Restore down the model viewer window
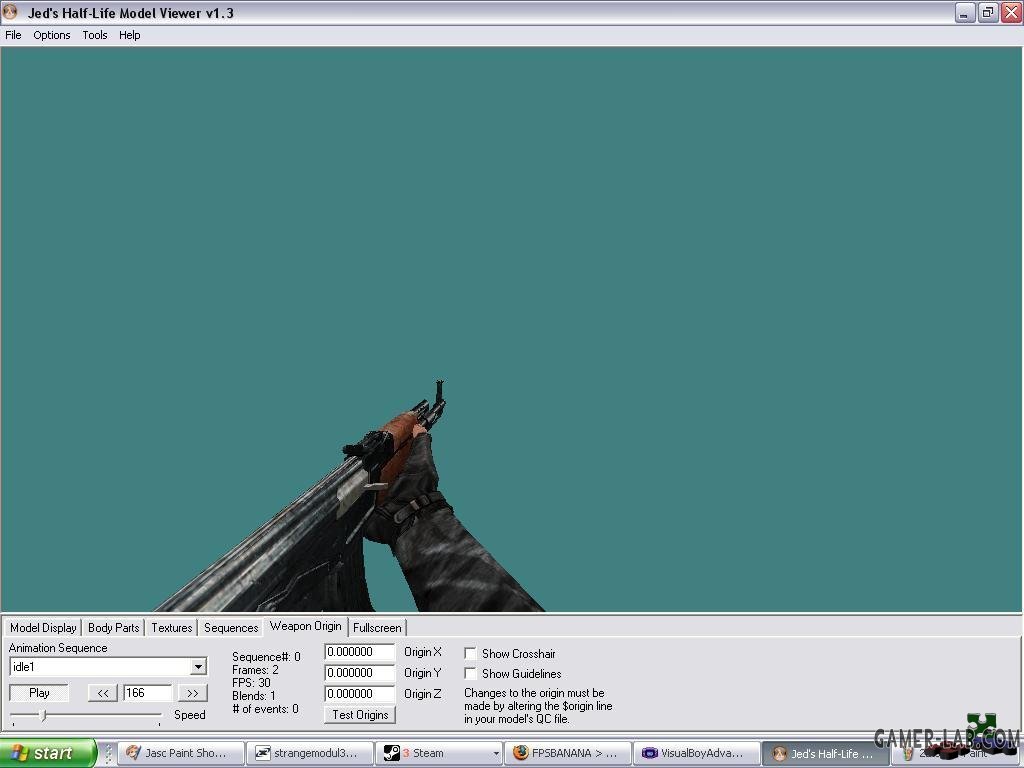1024x768 pixels. coord(987,12)
